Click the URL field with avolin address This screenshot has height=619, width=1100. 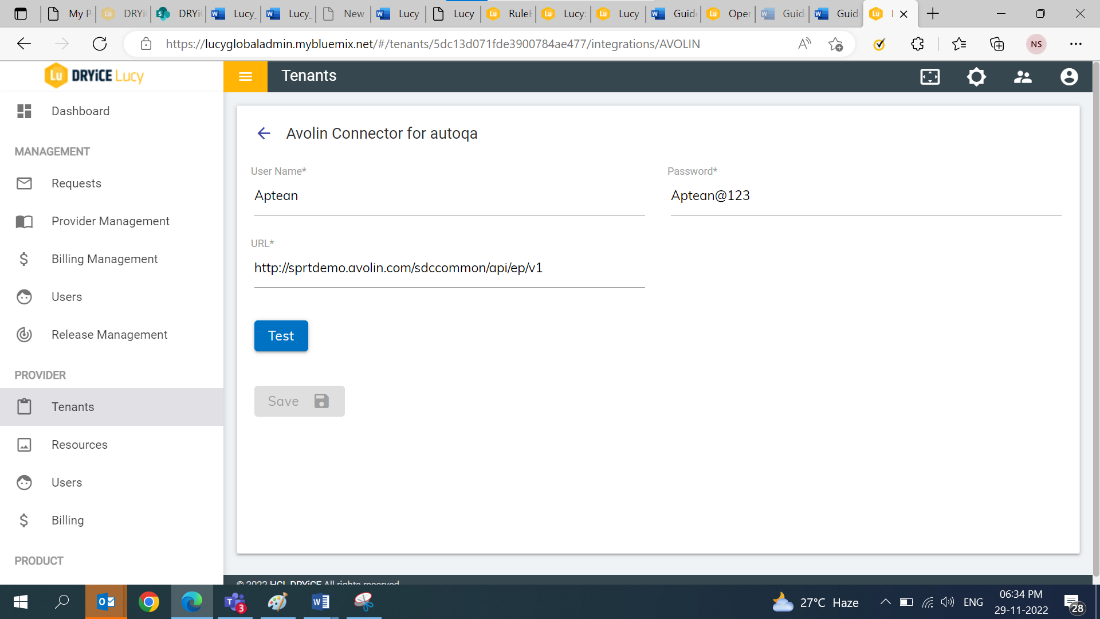(x=449, y=268)
